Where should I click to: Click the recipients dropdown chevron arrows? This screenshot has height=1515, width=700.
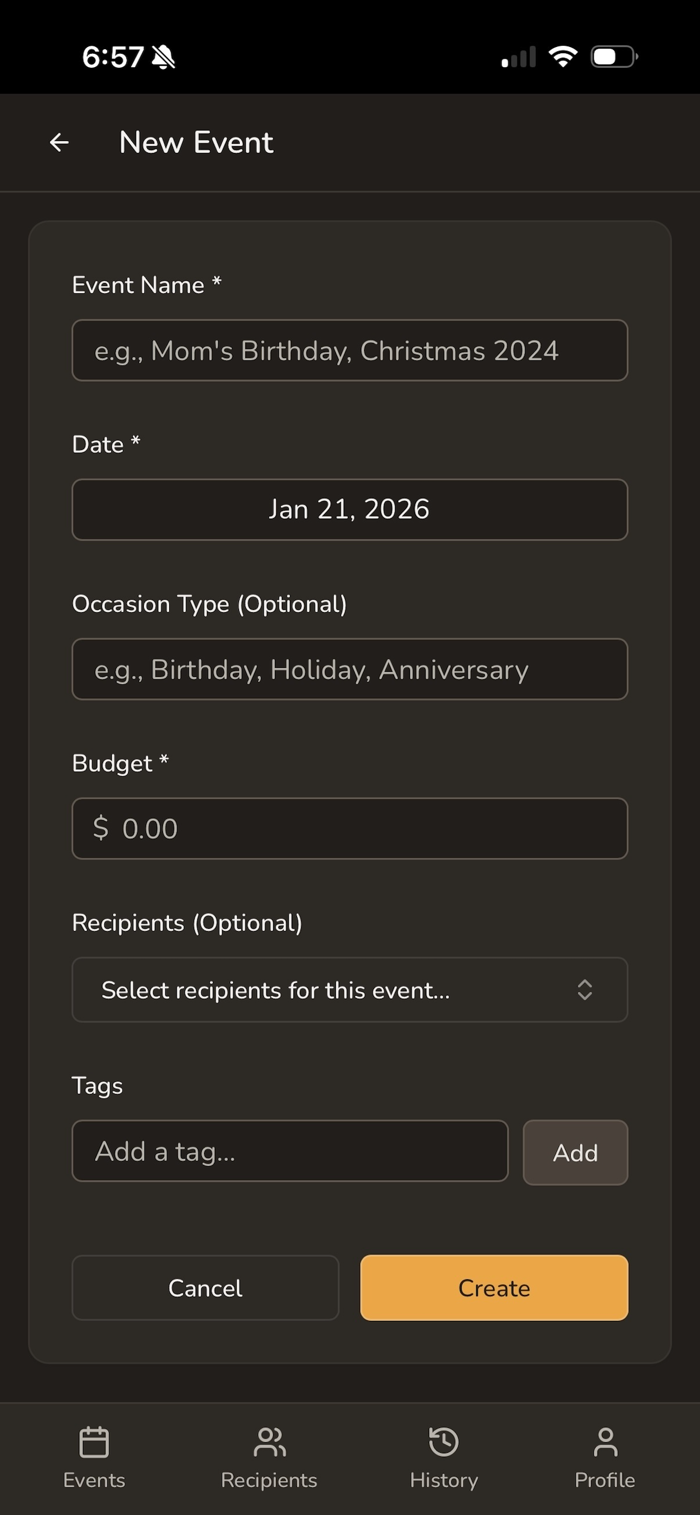[x=585, y=990]
